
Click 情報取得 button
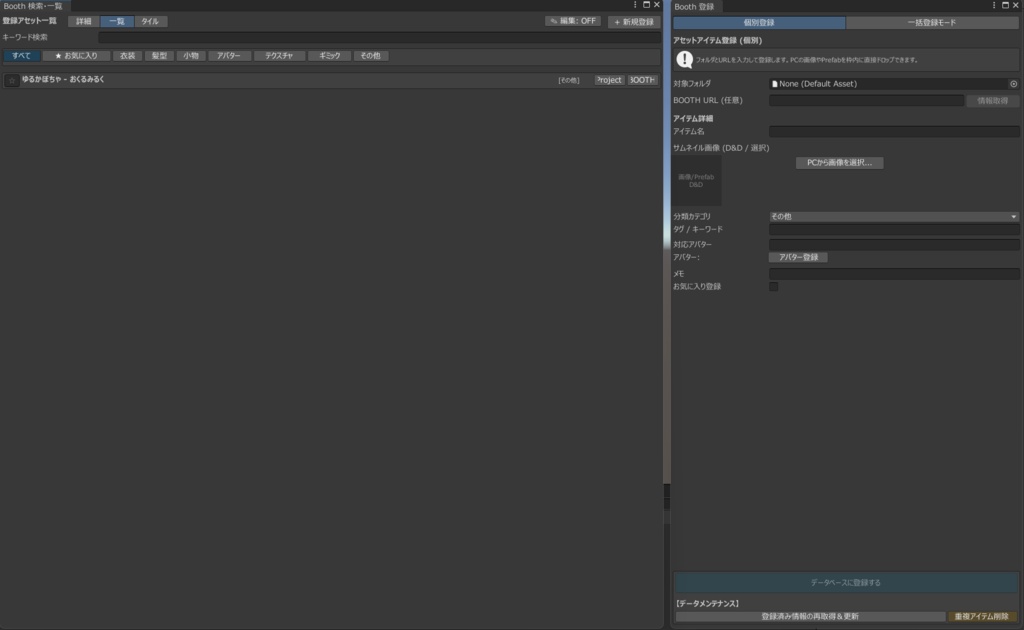992,101
